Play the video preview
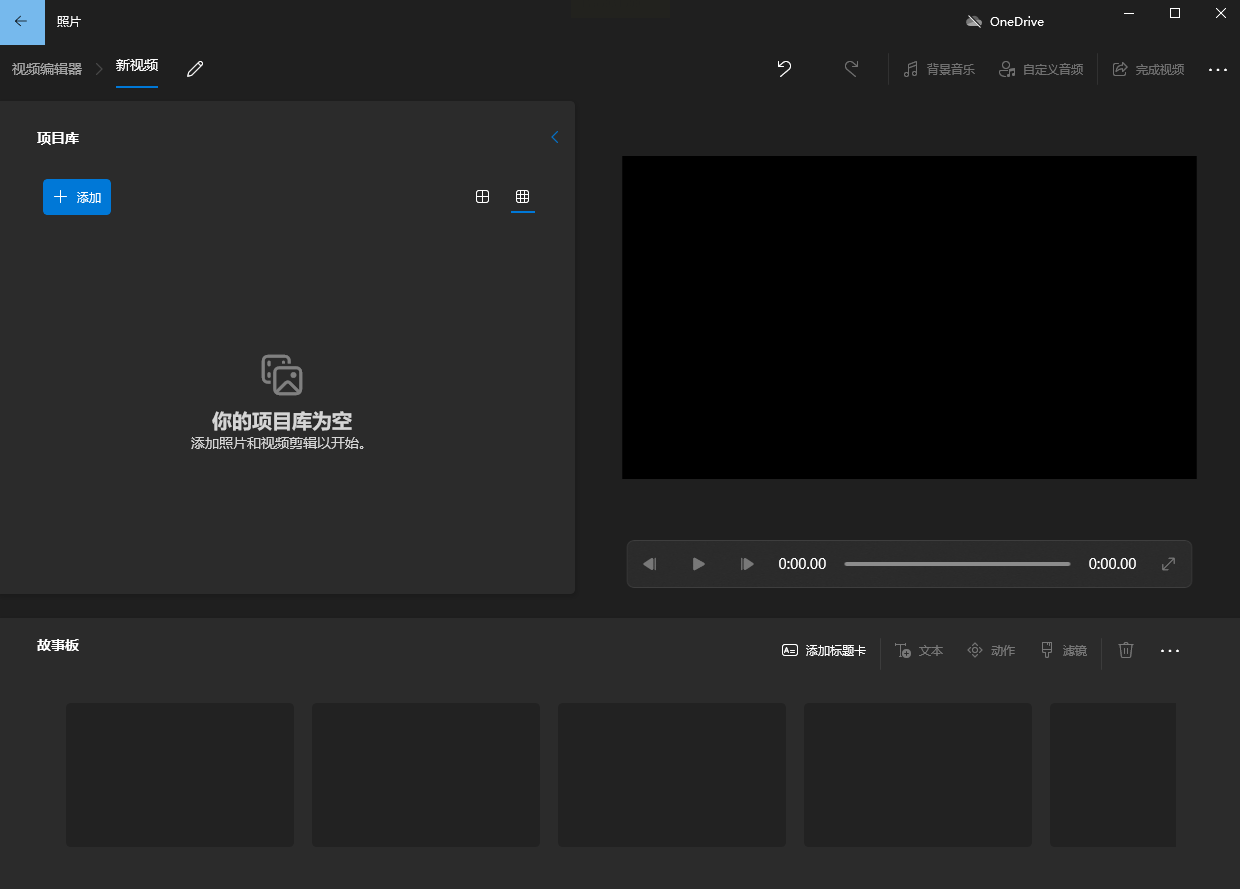 coord(699,564)
